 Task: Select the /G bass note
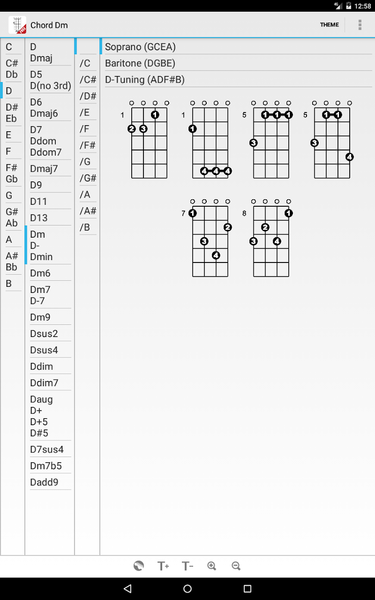(x=88, y=162)
